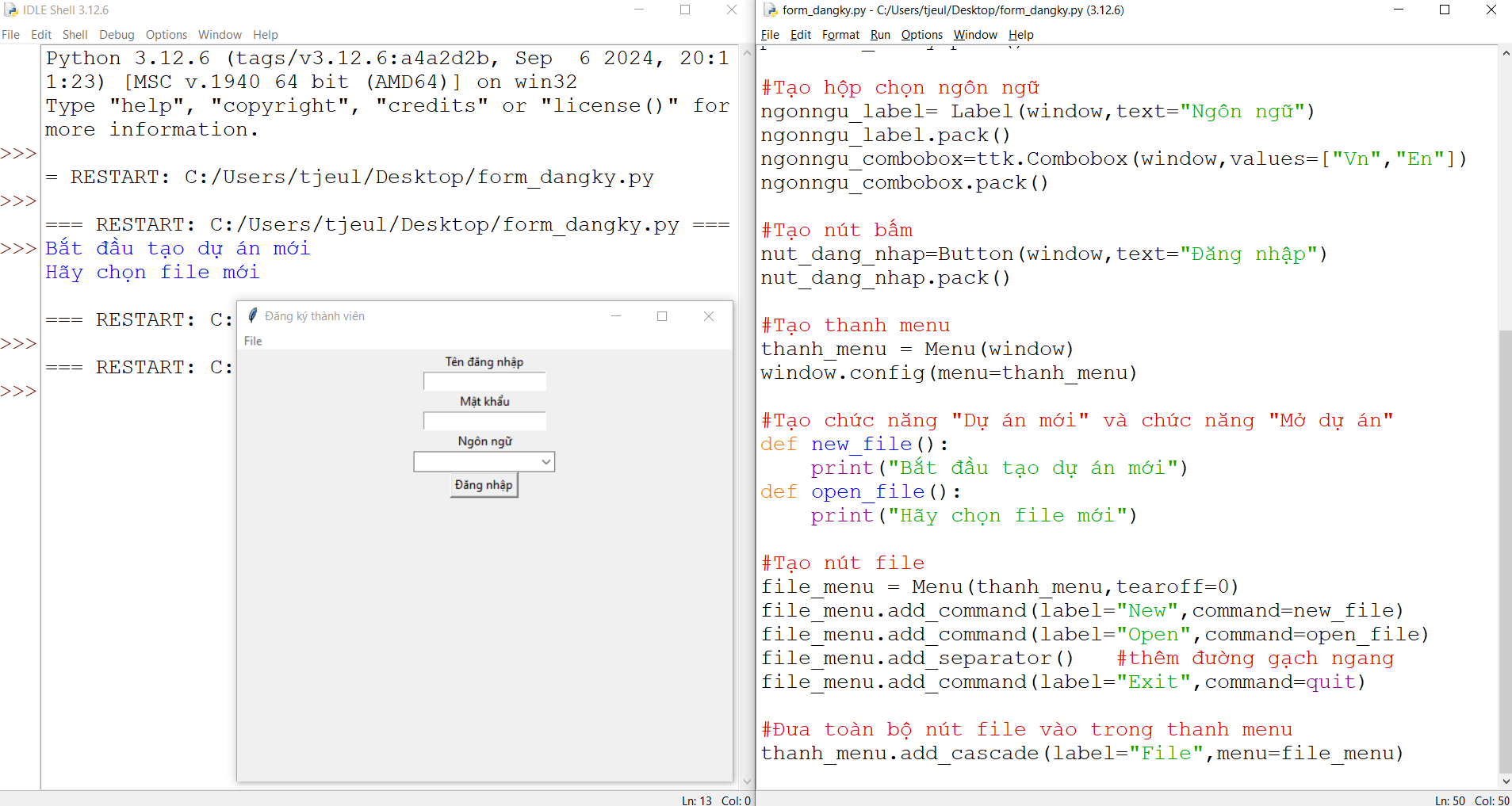Open the Help menu in IDLE Shell
Screen dimensions: 1512x806
[x=266, y=35]
